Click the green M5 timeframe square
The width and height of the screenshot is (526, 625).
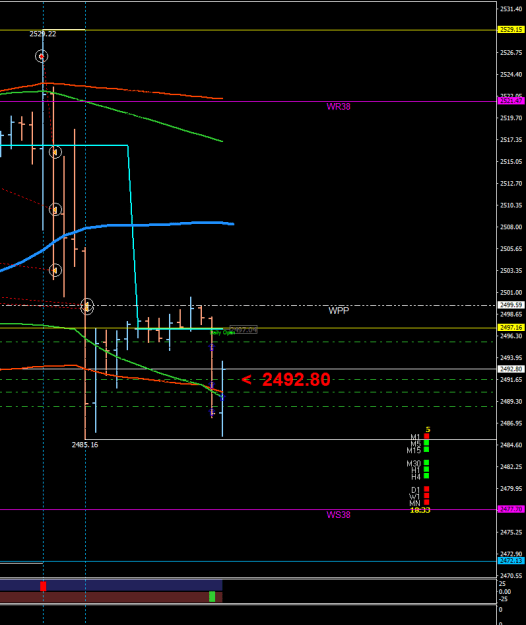(x=427, y=442)
